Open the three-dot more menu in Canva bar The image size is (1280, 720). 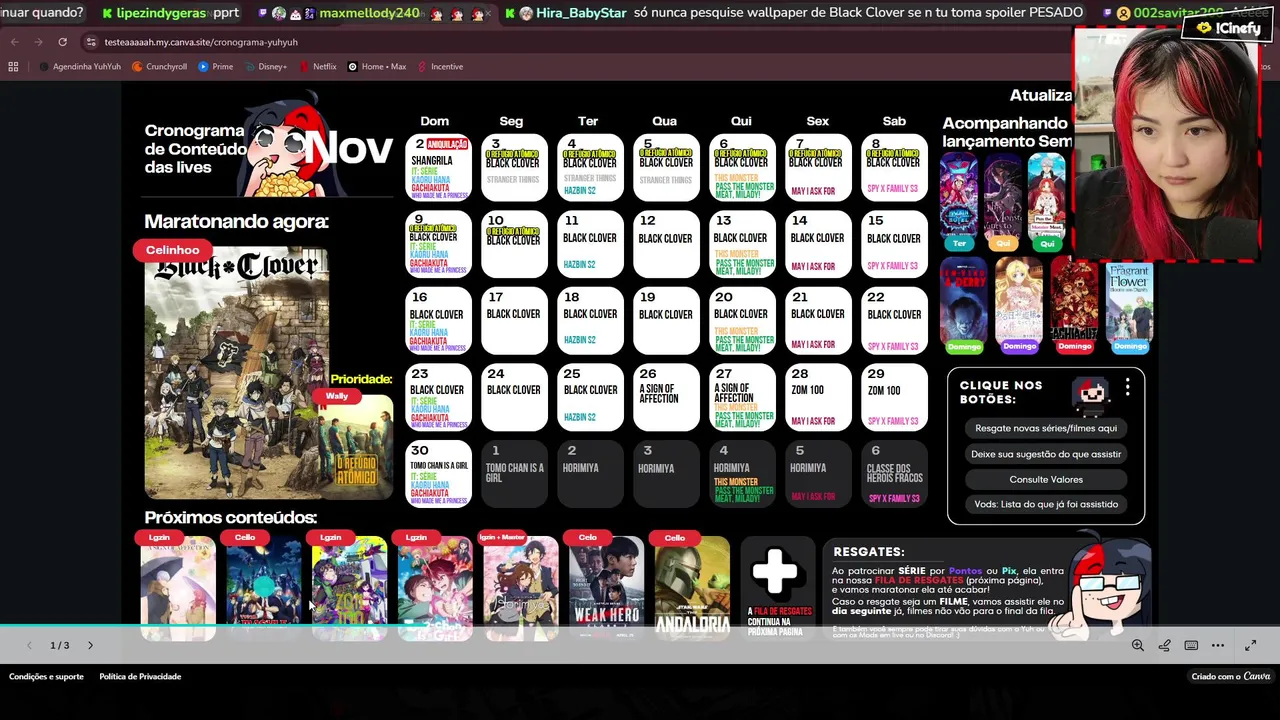pos(1218,645)
